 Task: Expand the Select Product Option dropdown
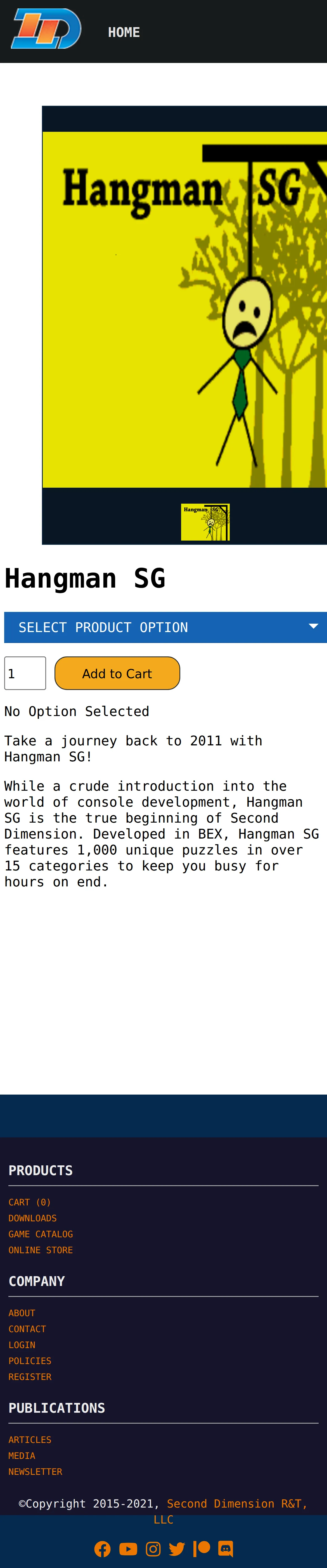point(165,627)
